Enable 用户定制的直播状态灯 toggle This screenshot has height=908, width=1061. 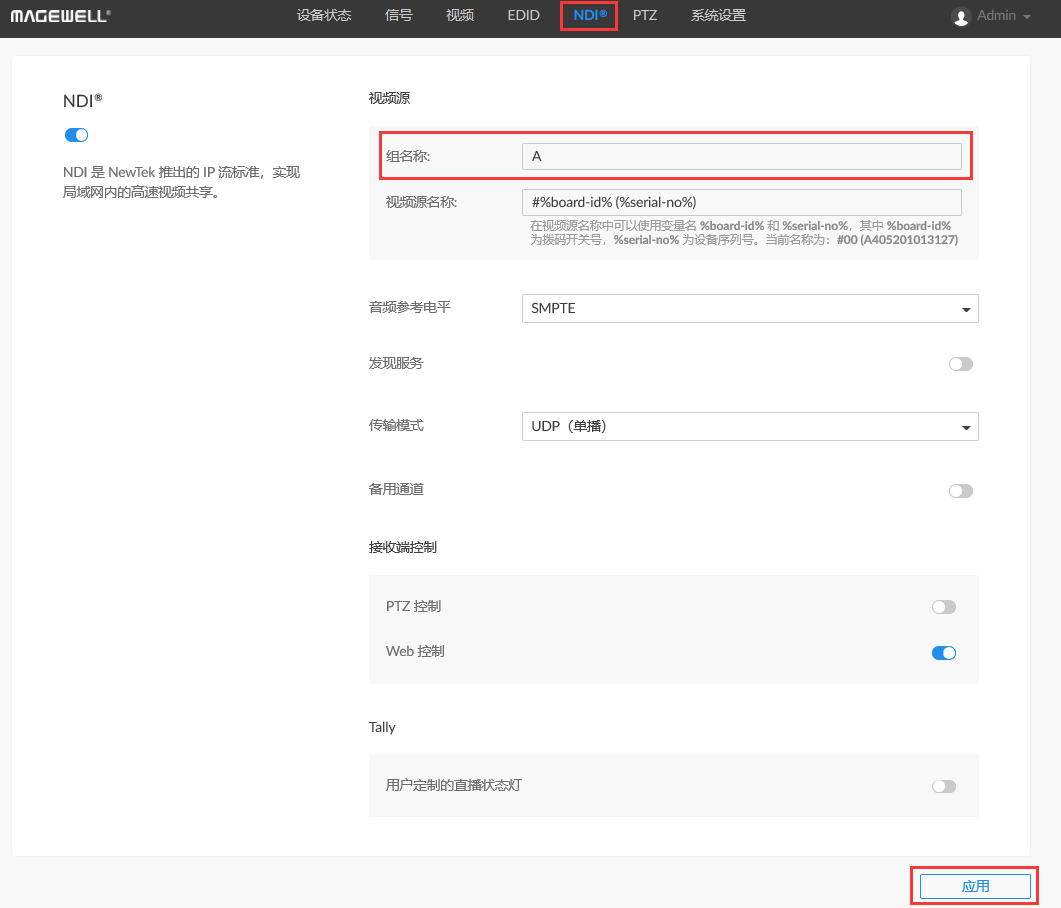click(943, 786)
